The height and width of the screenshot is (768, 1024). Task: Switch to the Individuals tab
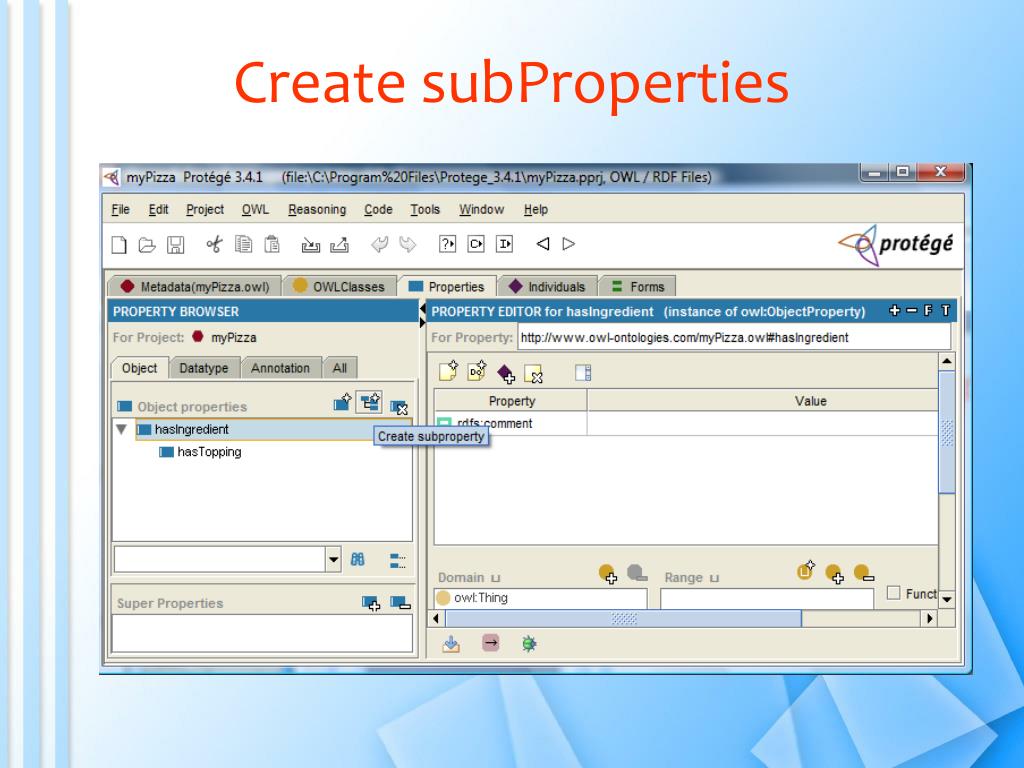[547, 287]
